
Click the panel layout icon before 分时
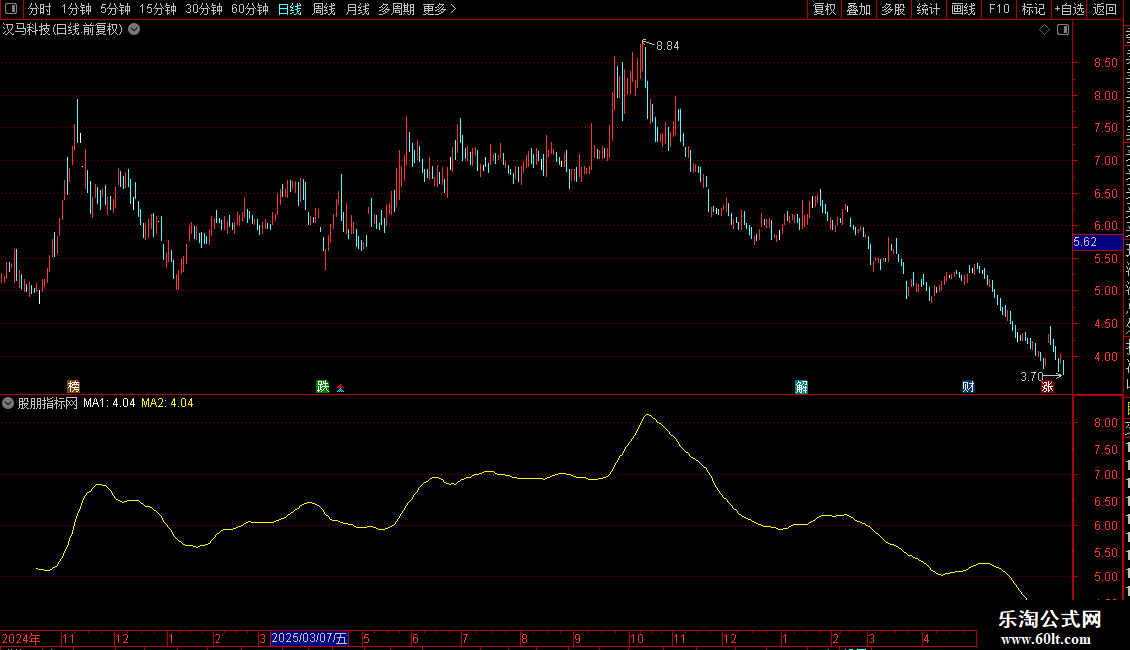coord(11,9)
